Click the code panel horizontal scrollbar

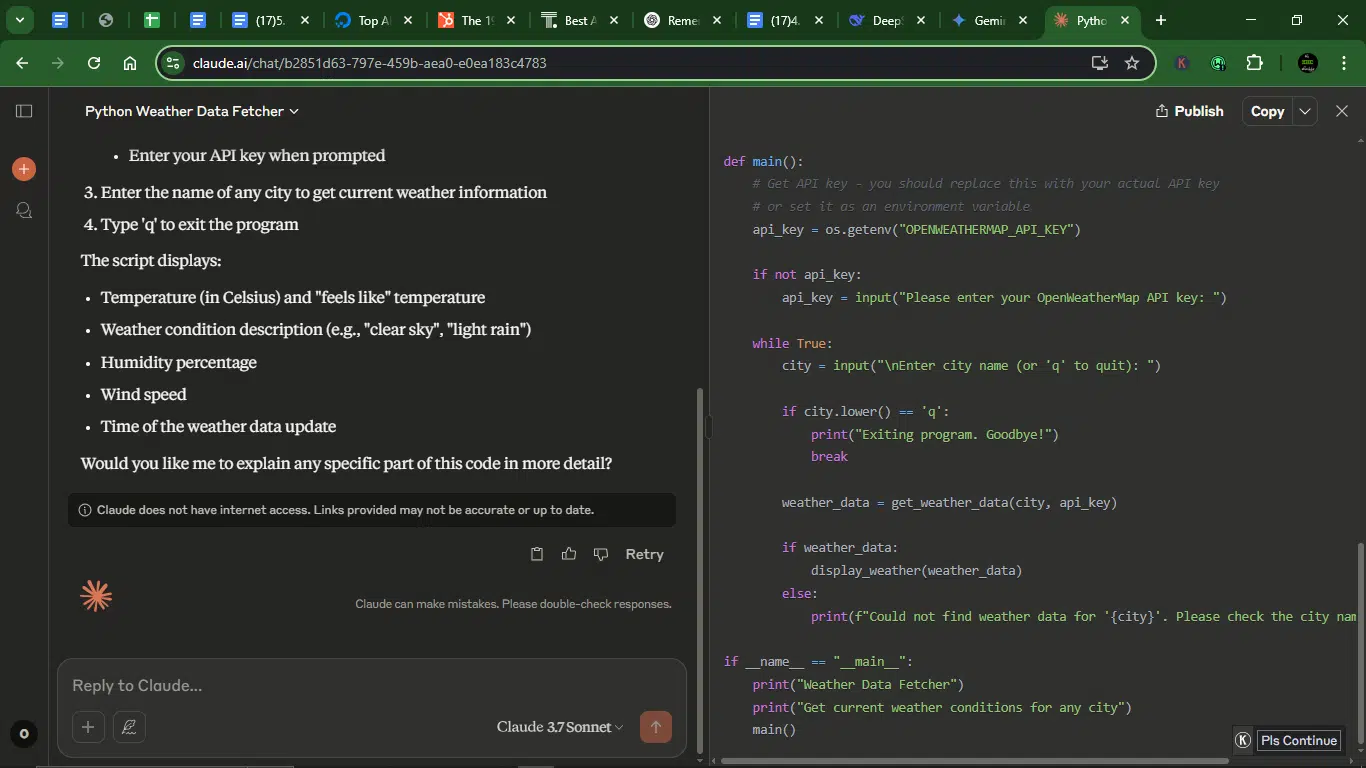click(975, 761)
